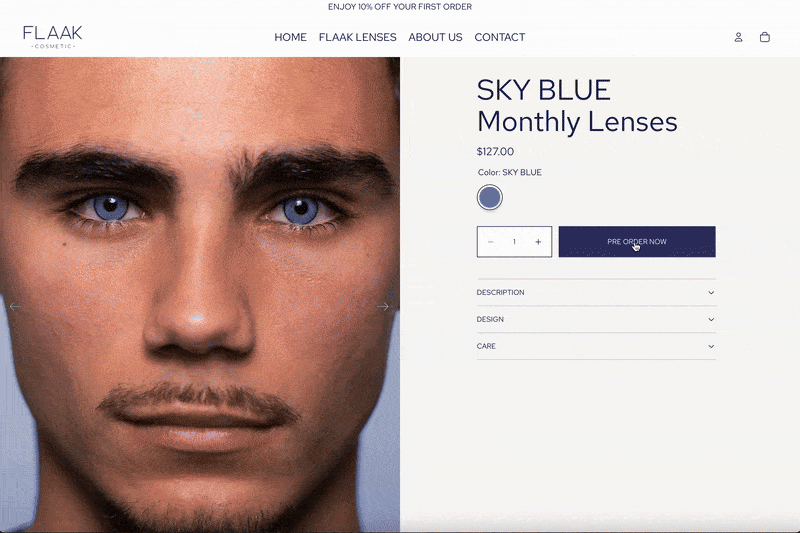Increase quantity with the plus icon
Image resolution: width=800 pixels, height=533 pixels.
pyautogui.click(x=538, y=242)
